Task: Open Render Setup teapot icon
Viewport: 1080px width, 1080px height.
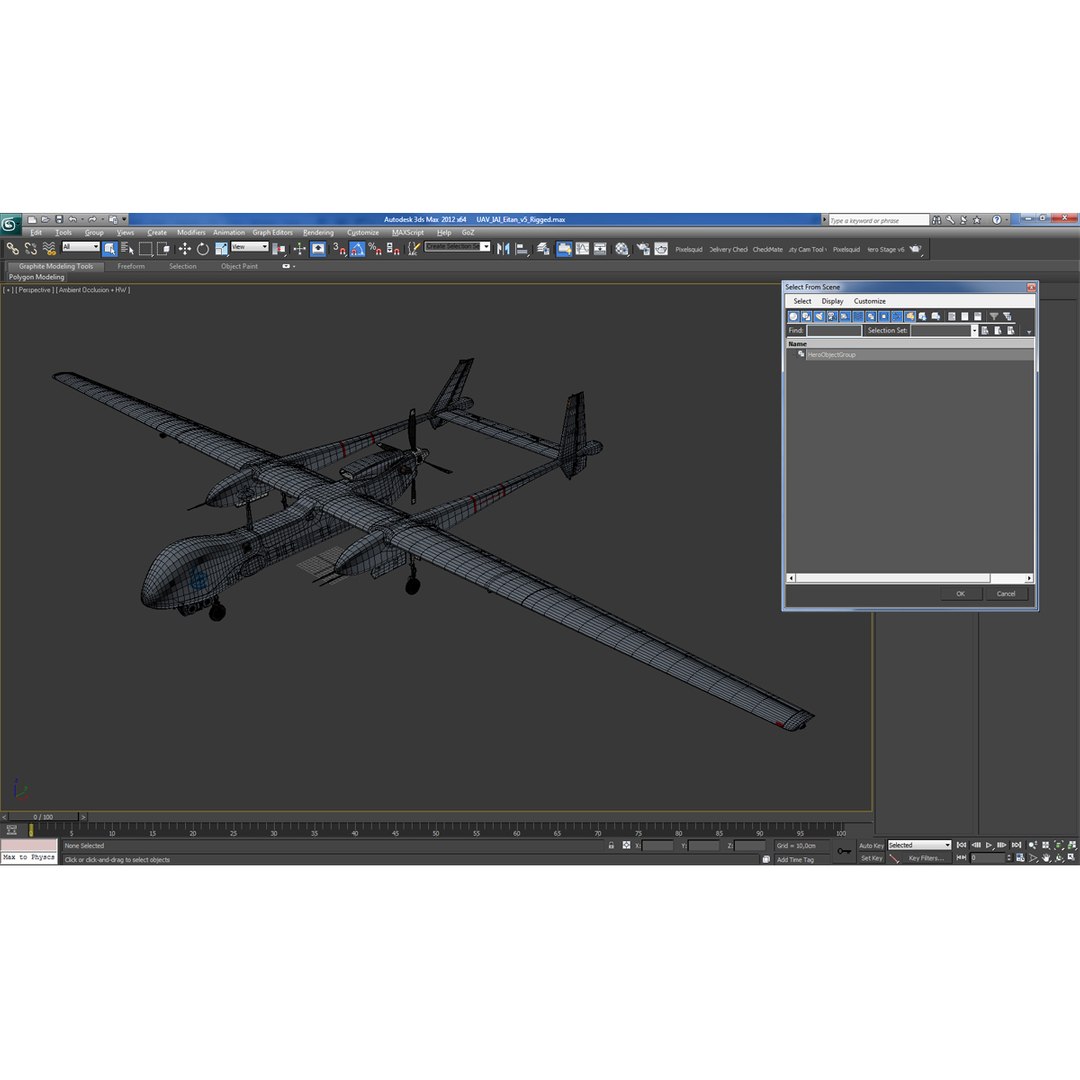Action: click(x=643, y=249)
